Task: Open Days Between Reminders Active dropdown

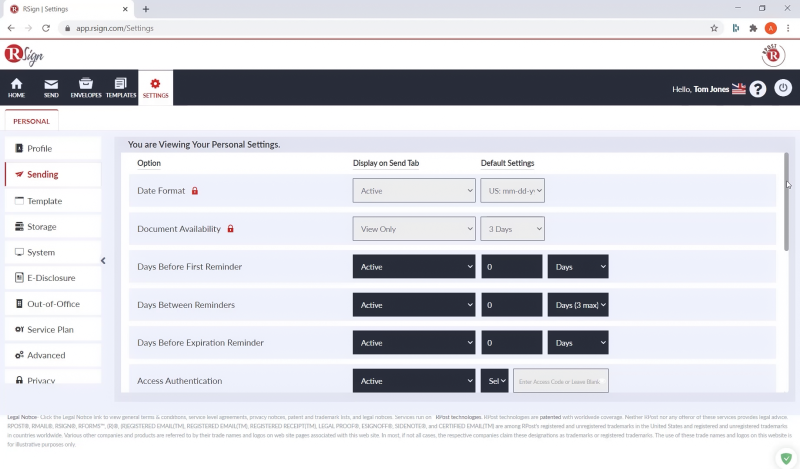Action: [414, 305]
